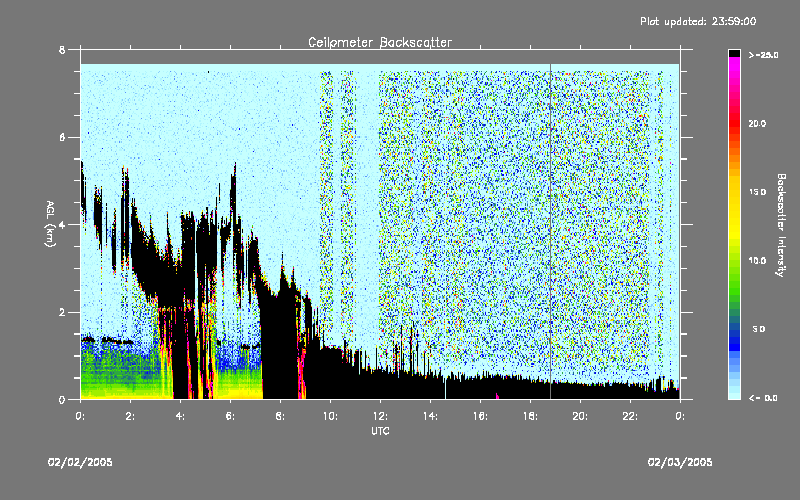Click the x-axis tick label '18:'
800x500 pixels.
click(x=530, y=416)
